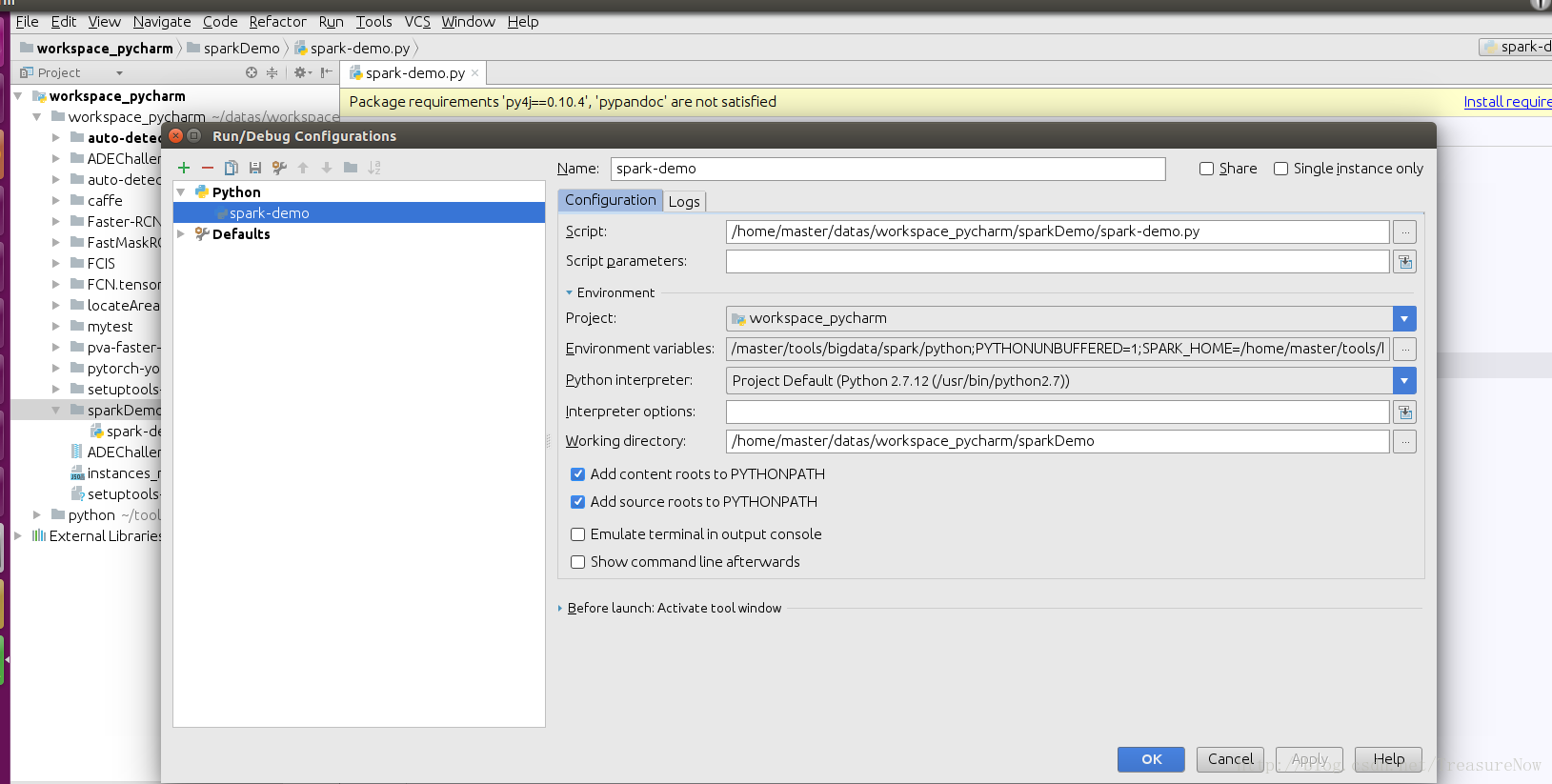
Task: Click the dialog Help button
Action: pyautogui.click(x=1388, y=759)
